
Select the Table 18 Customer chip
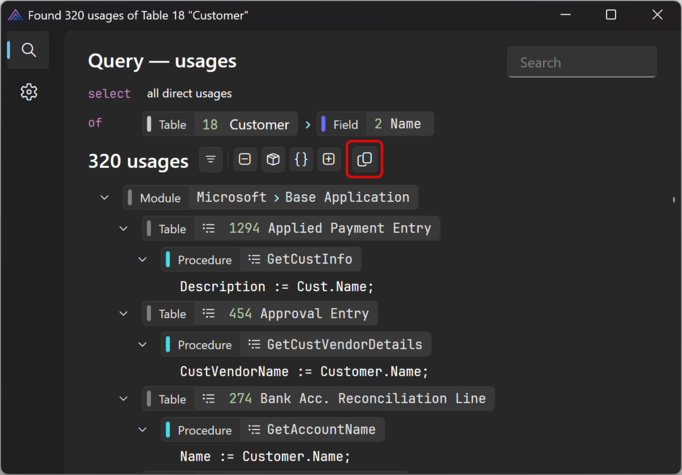pyautogui.click(x=219, y=125)
